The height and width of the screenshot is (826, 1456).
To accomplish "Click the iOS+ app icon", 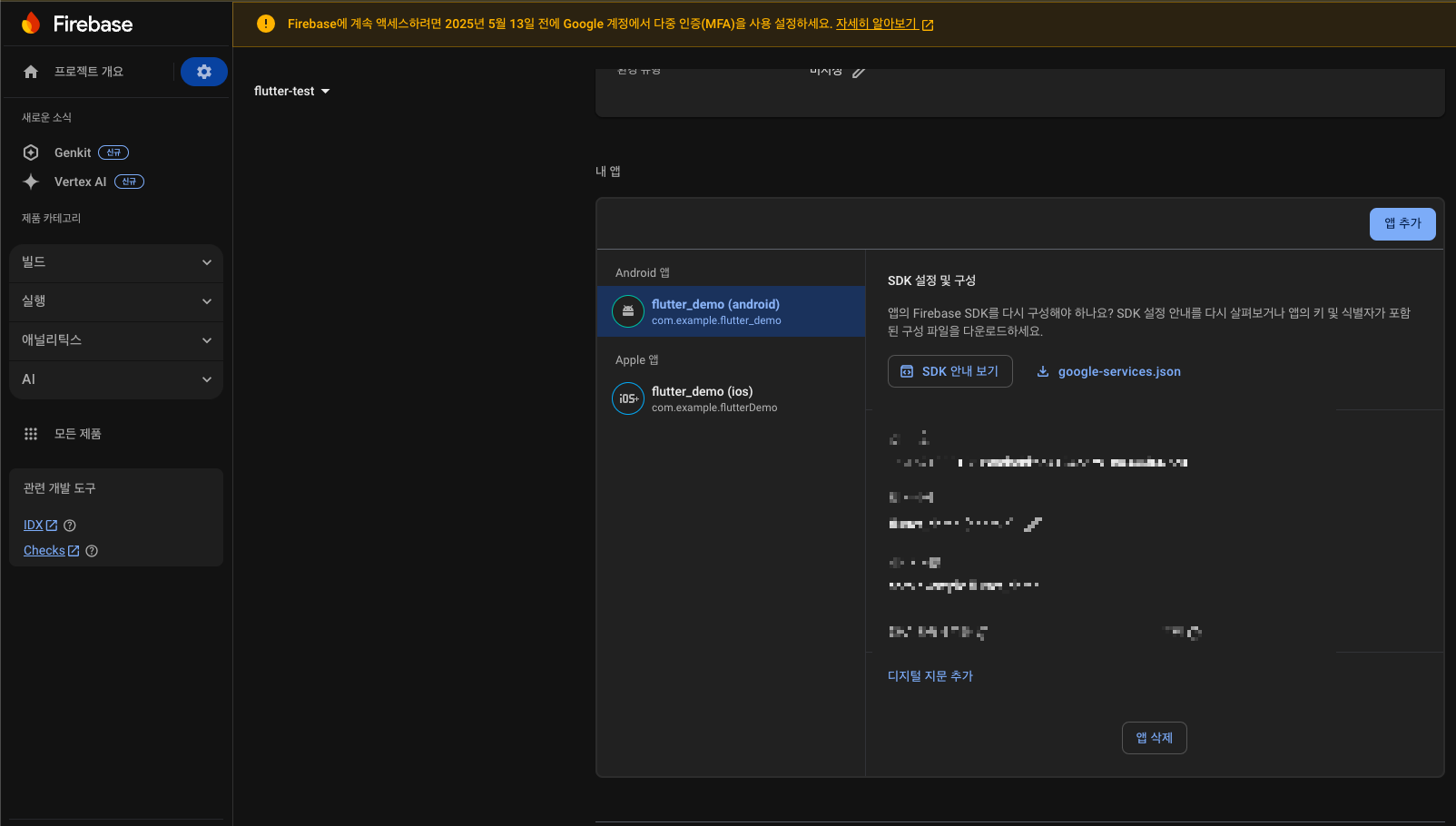I will point(628,398).
